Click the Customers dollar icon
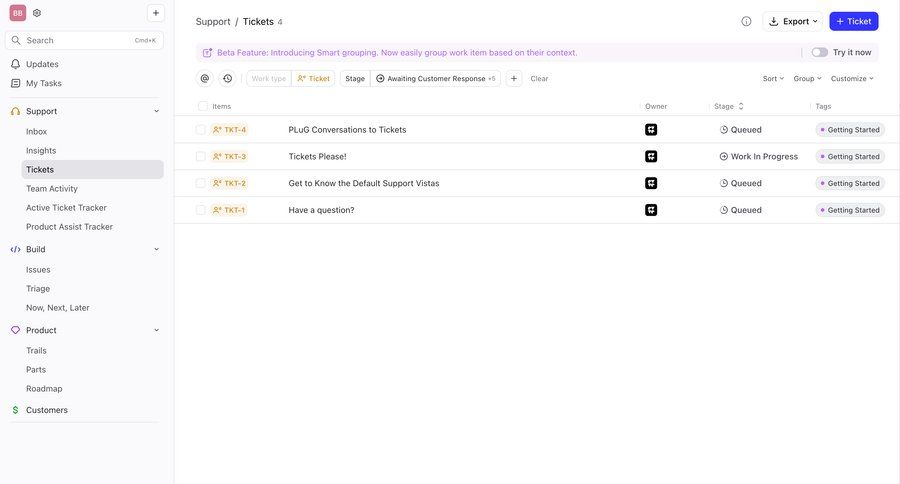Screen dimensions: 900x484 click(x=15, y=410)
